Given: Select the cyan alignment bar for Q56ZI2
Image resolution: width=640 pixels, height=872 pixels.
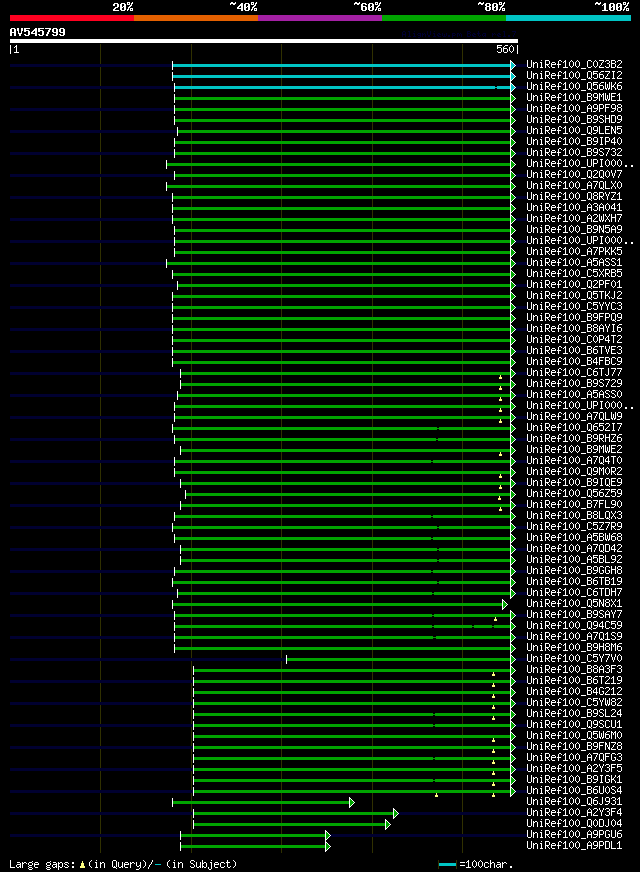Looking at the screenshot, I should pos(341,76).
